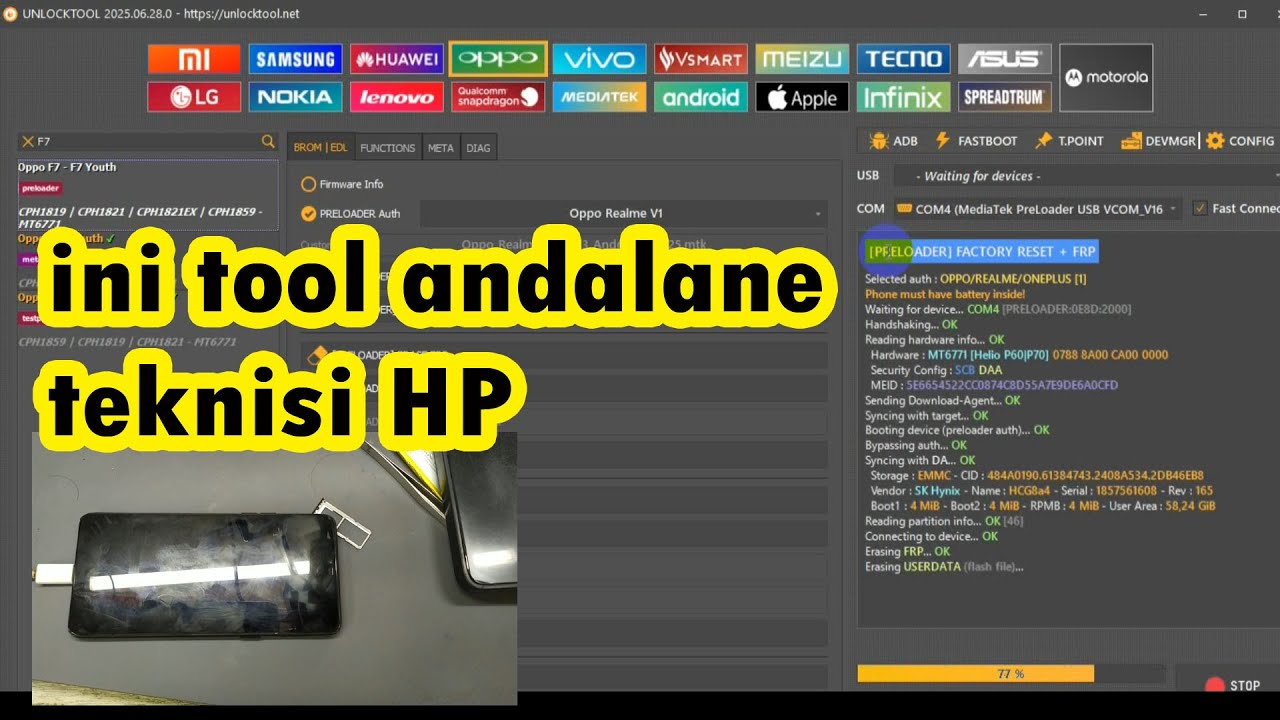
Task: Select the MediaTek brand logo
Action: 599,97
